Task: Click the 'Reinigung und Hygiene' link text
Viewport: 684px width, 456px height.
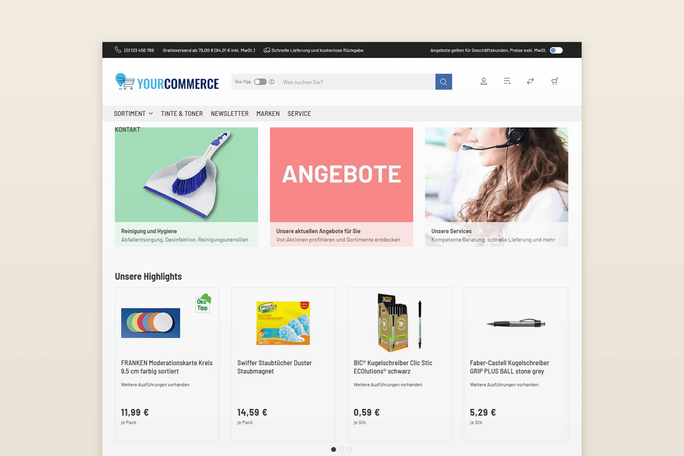Action: pyautogui.click(x=149, y=231)
